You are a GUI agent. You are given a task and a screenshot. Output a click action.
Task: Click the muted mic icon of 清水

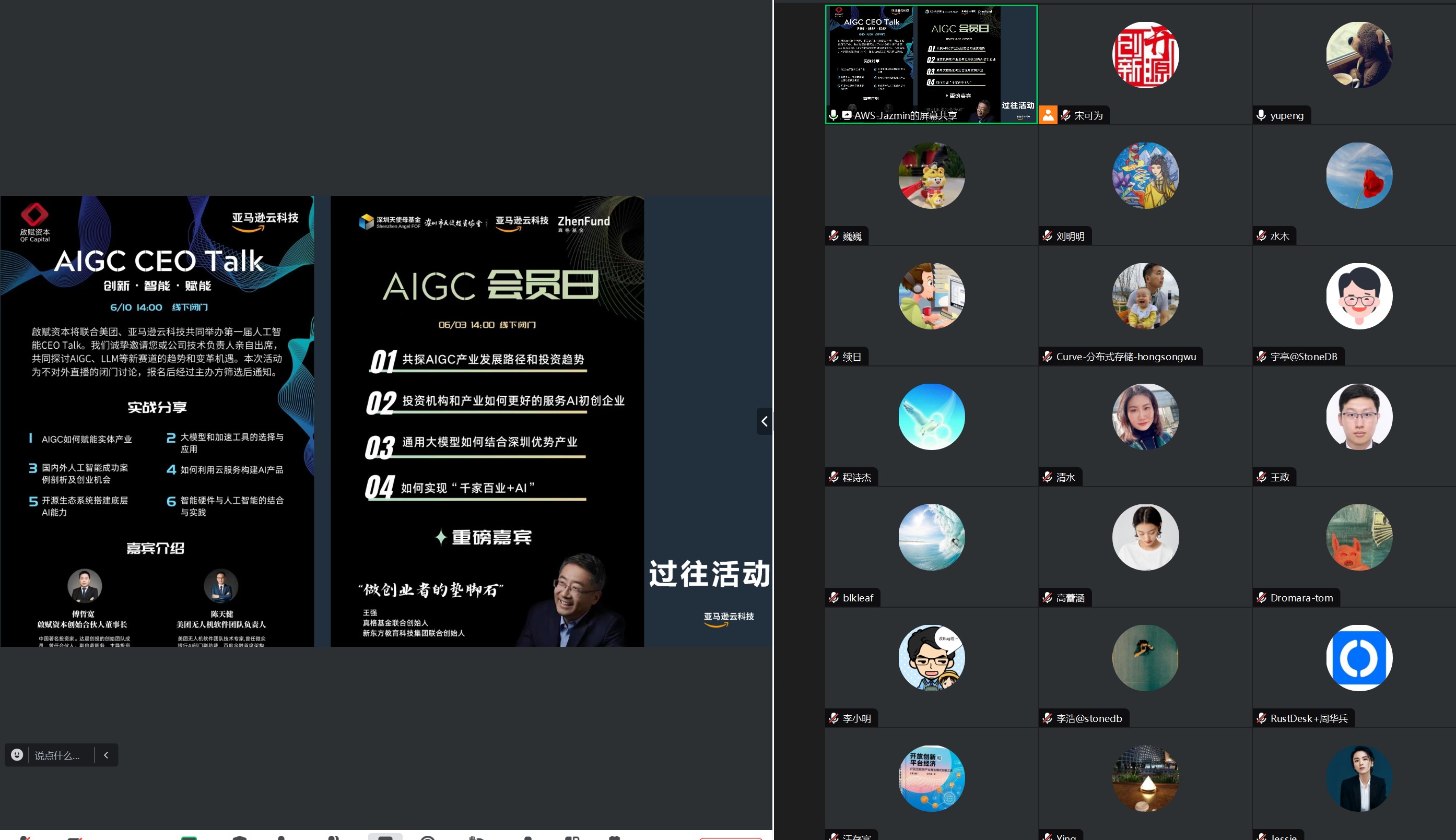(1048, 477)
